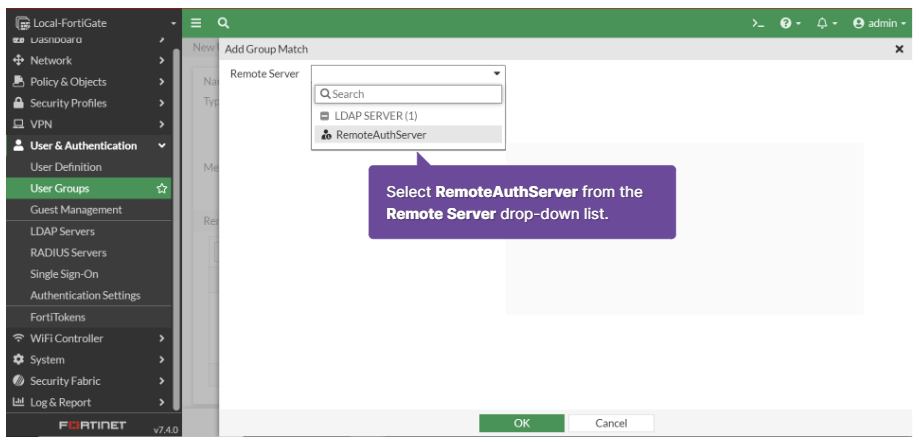The height and width of the screenshot is (444, 919).
Task: Click the Search field in dropdown
Action: [x=409, y=94]
